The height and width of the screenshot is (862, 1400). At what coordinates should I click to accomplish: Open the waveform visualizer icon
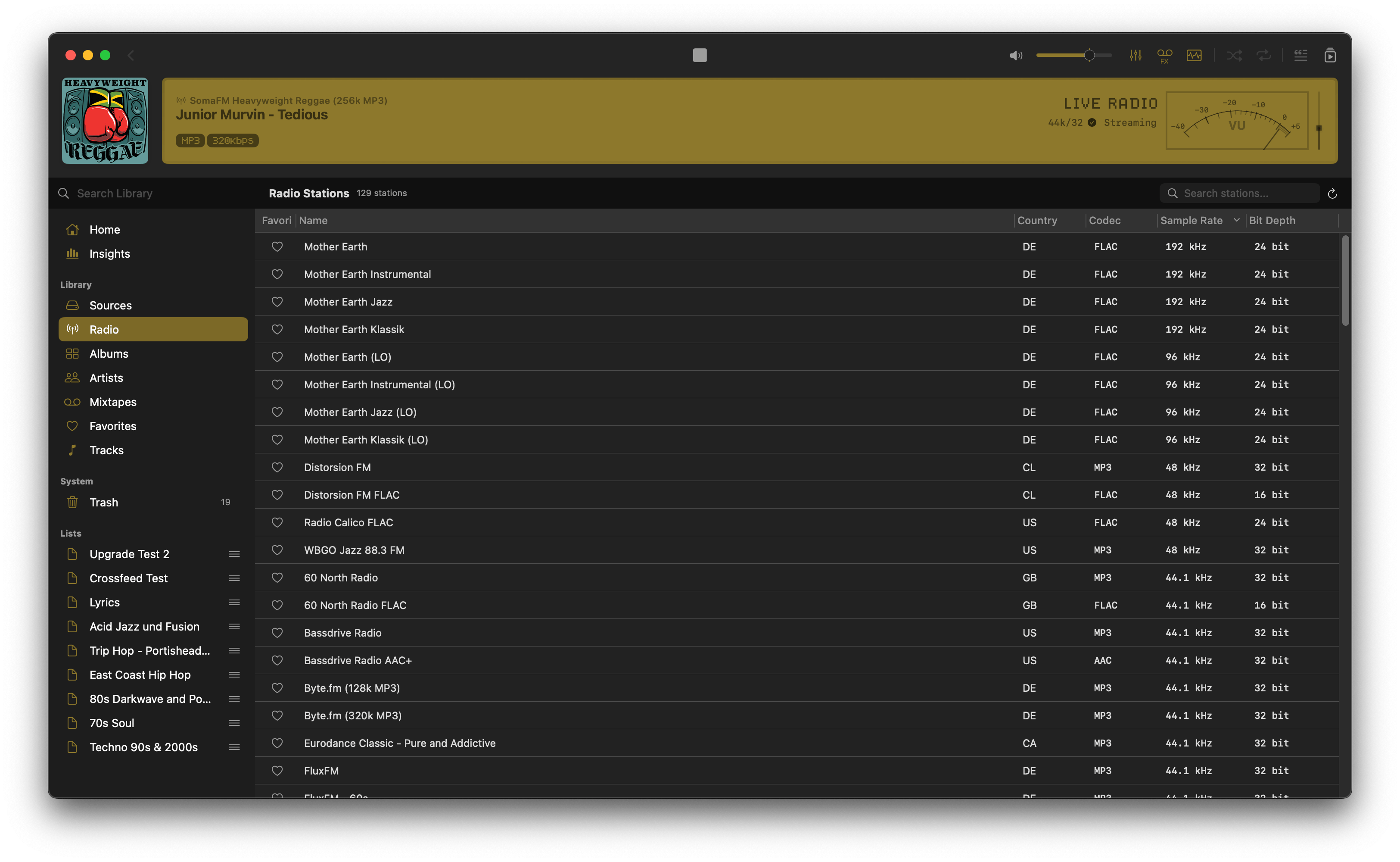tap(1194, 55)
